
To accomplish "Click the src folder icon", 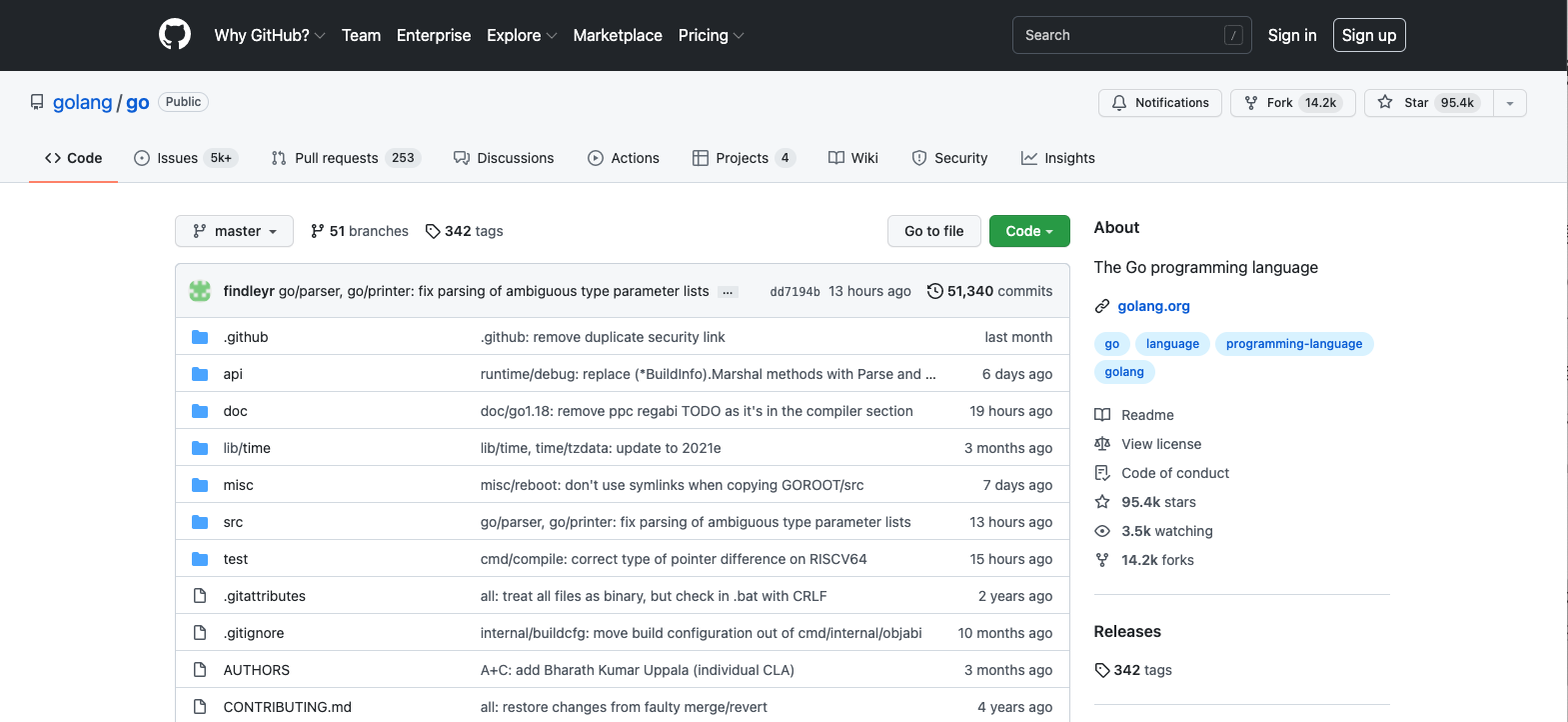I will point(200,522).
